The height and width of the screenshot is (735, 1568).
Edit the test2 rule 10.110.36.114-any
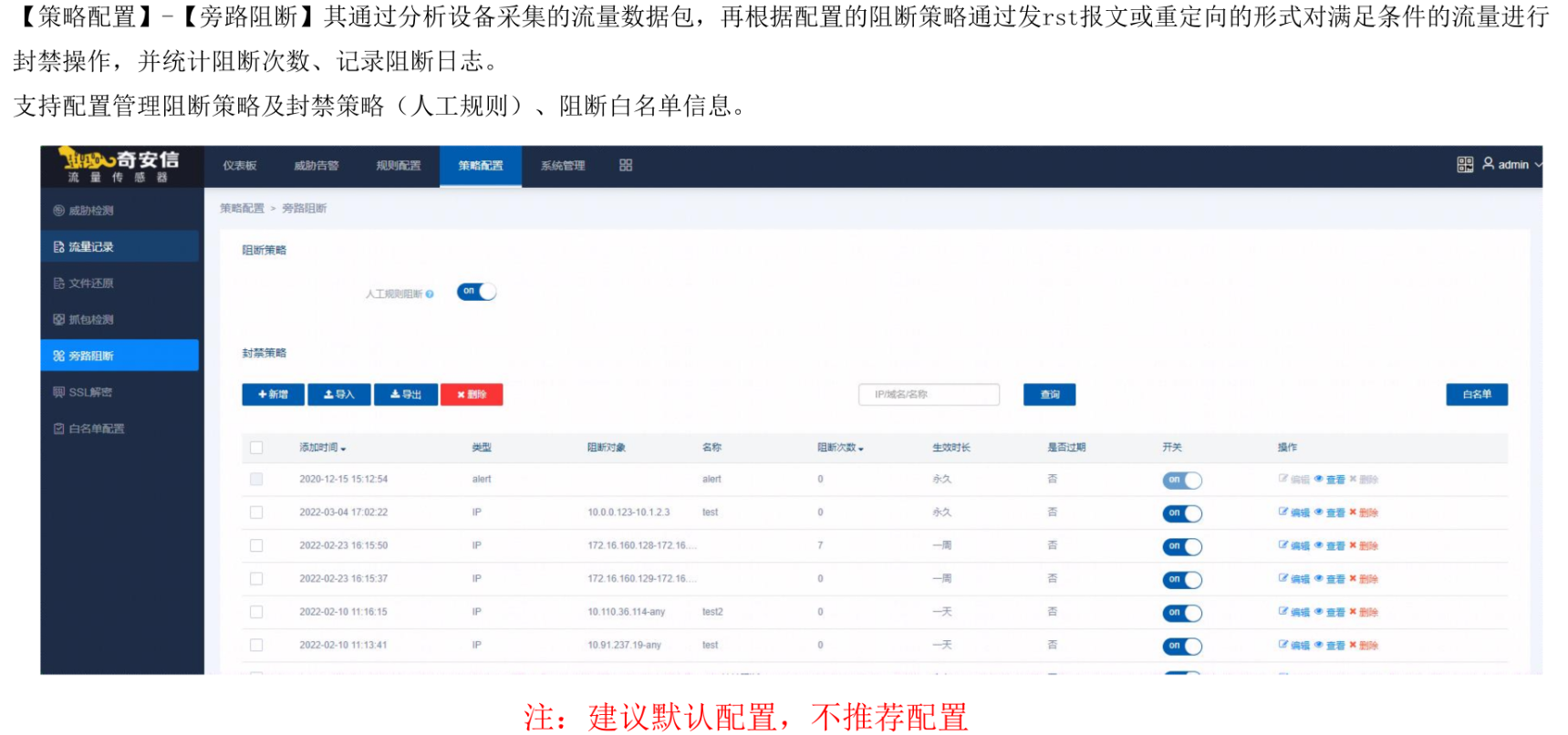1294,612
